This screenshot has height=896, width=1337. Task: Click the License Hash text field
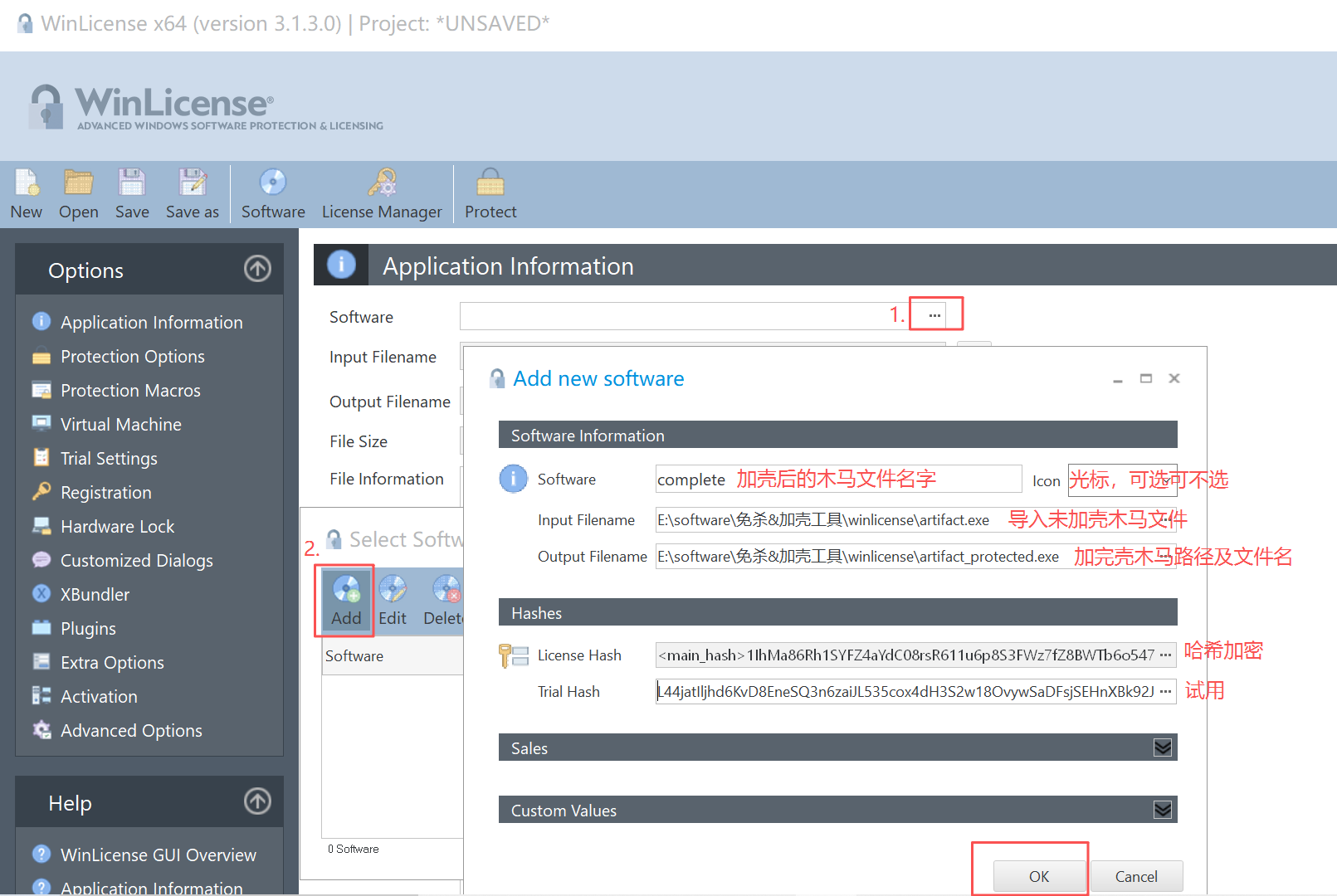tap(905, 655)
